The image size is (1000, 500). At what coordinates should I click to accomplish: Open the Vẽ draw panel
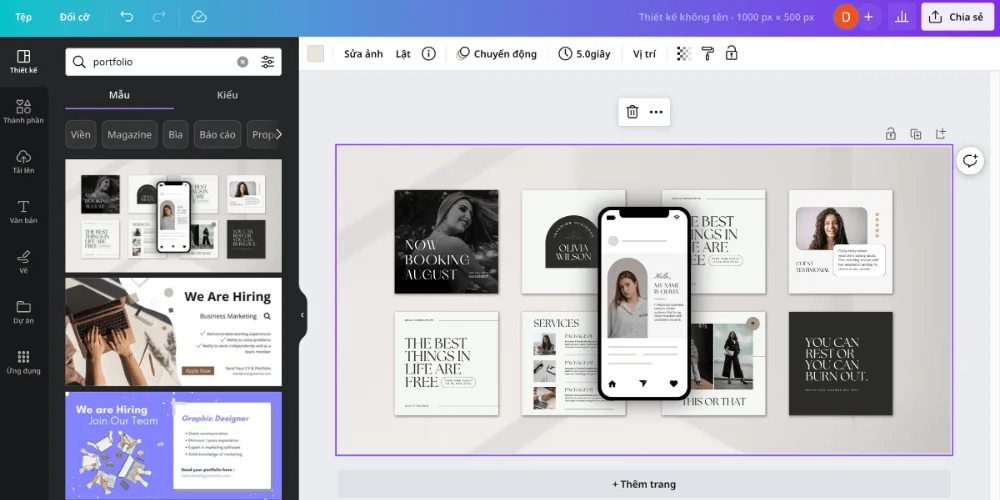[24, 261]
